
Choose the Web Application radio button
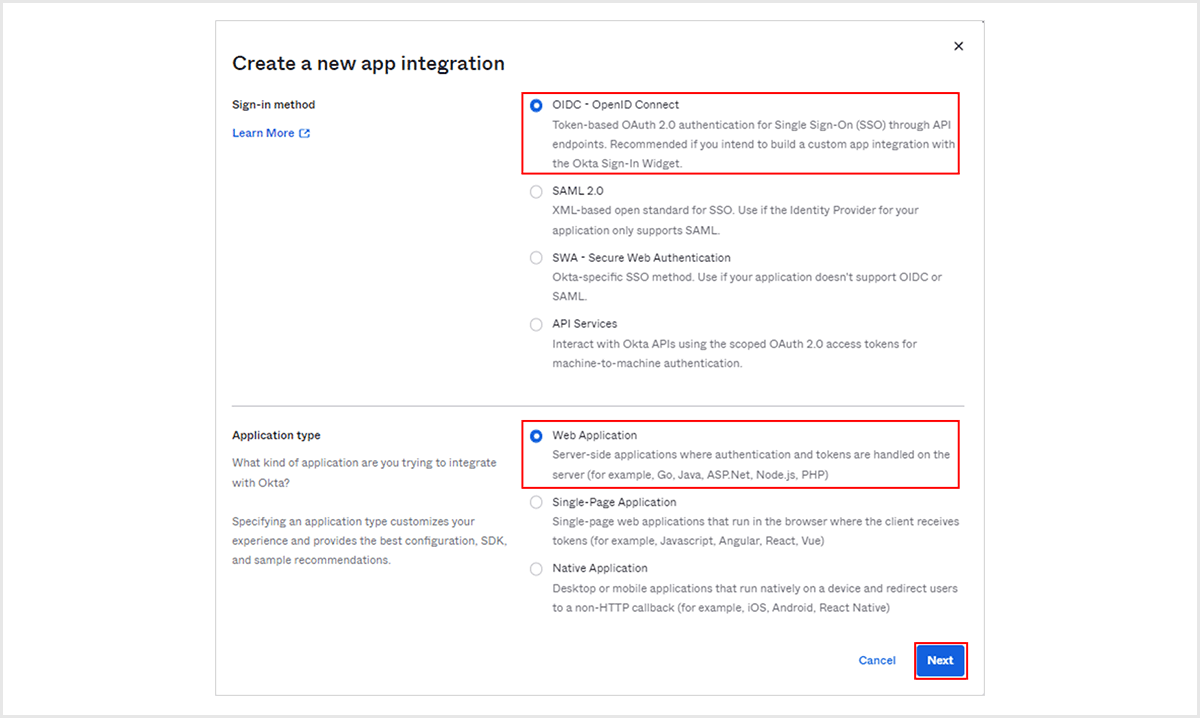pos(537,436)
